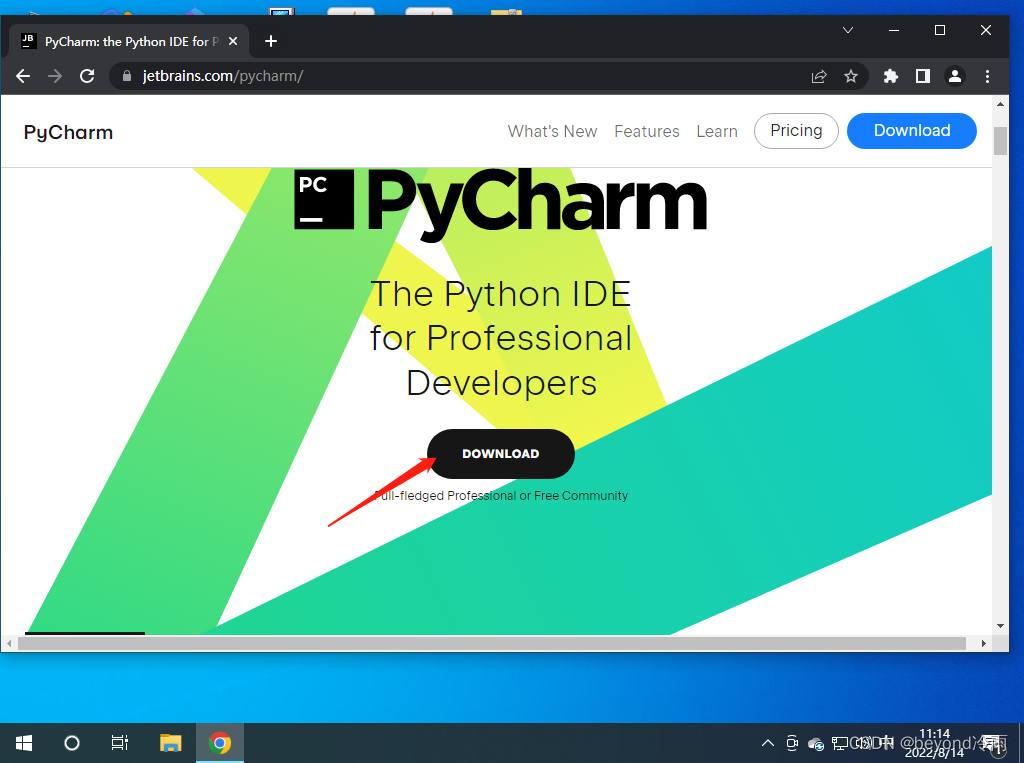
Task: Minimize the Chrome window
Action: coord(894,30)
